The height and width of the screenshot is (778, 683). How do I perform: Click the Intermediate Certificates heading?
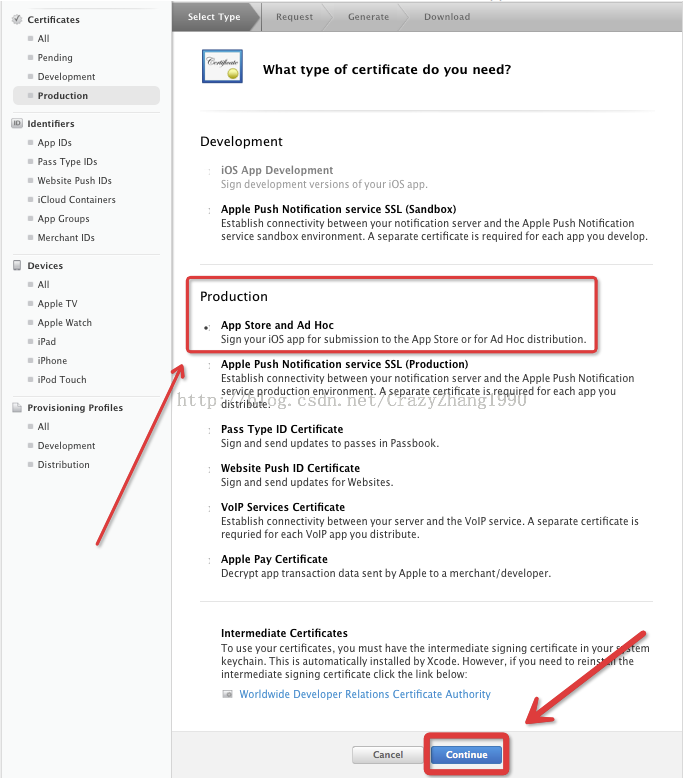pyautogui.click(x=284, y=633)
